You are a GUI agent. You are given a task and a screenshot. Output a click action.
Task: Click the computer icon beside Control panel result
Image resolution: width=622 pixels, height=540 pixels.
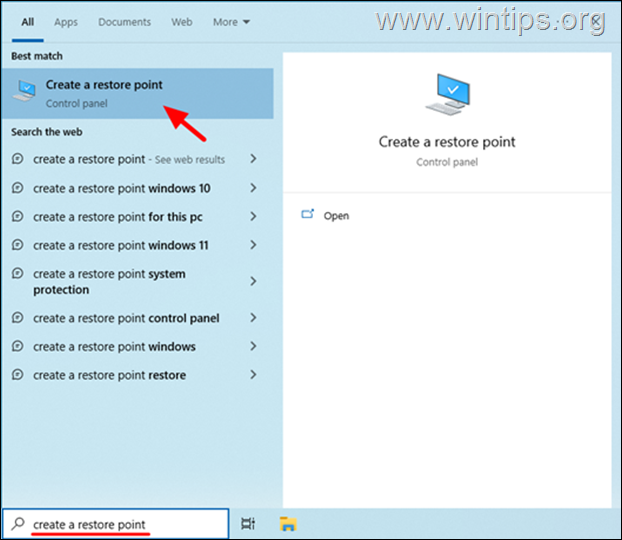point(24,90)
